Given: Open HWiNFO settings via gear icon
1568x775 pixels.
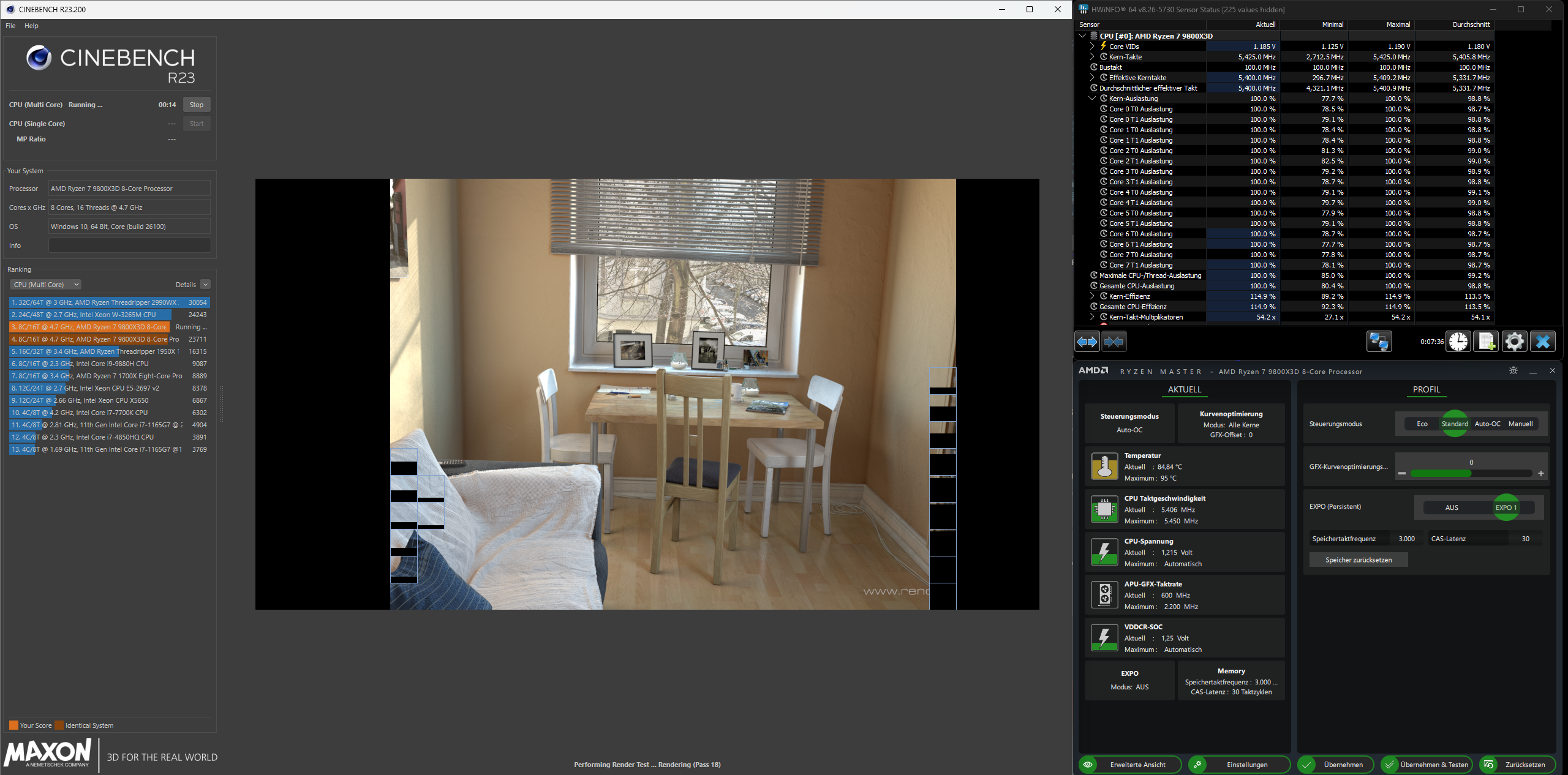Looking at the screenshot, I should point(1514,342).
